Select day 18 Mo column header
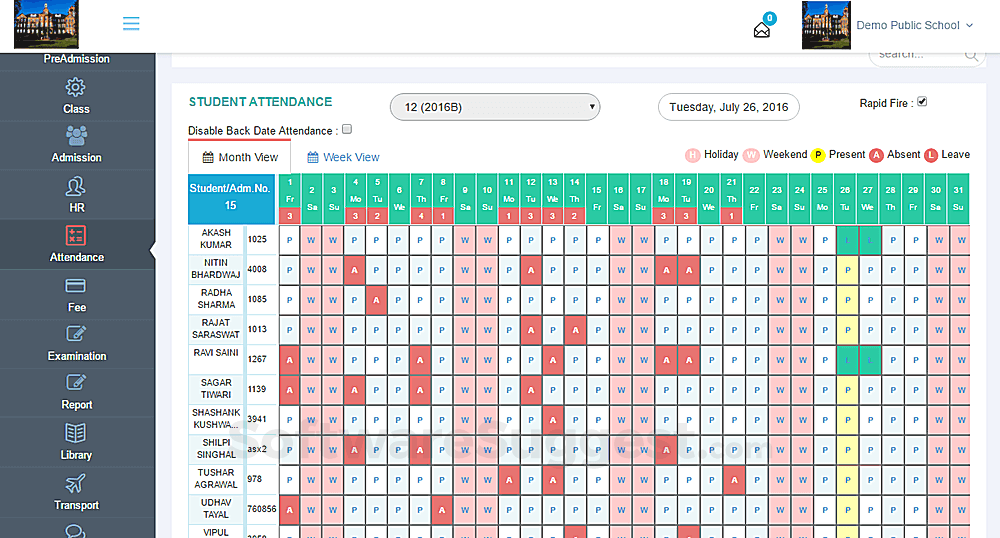This screenshot has height=538, width=1000. pyautogui.click(x=663, y=198)
